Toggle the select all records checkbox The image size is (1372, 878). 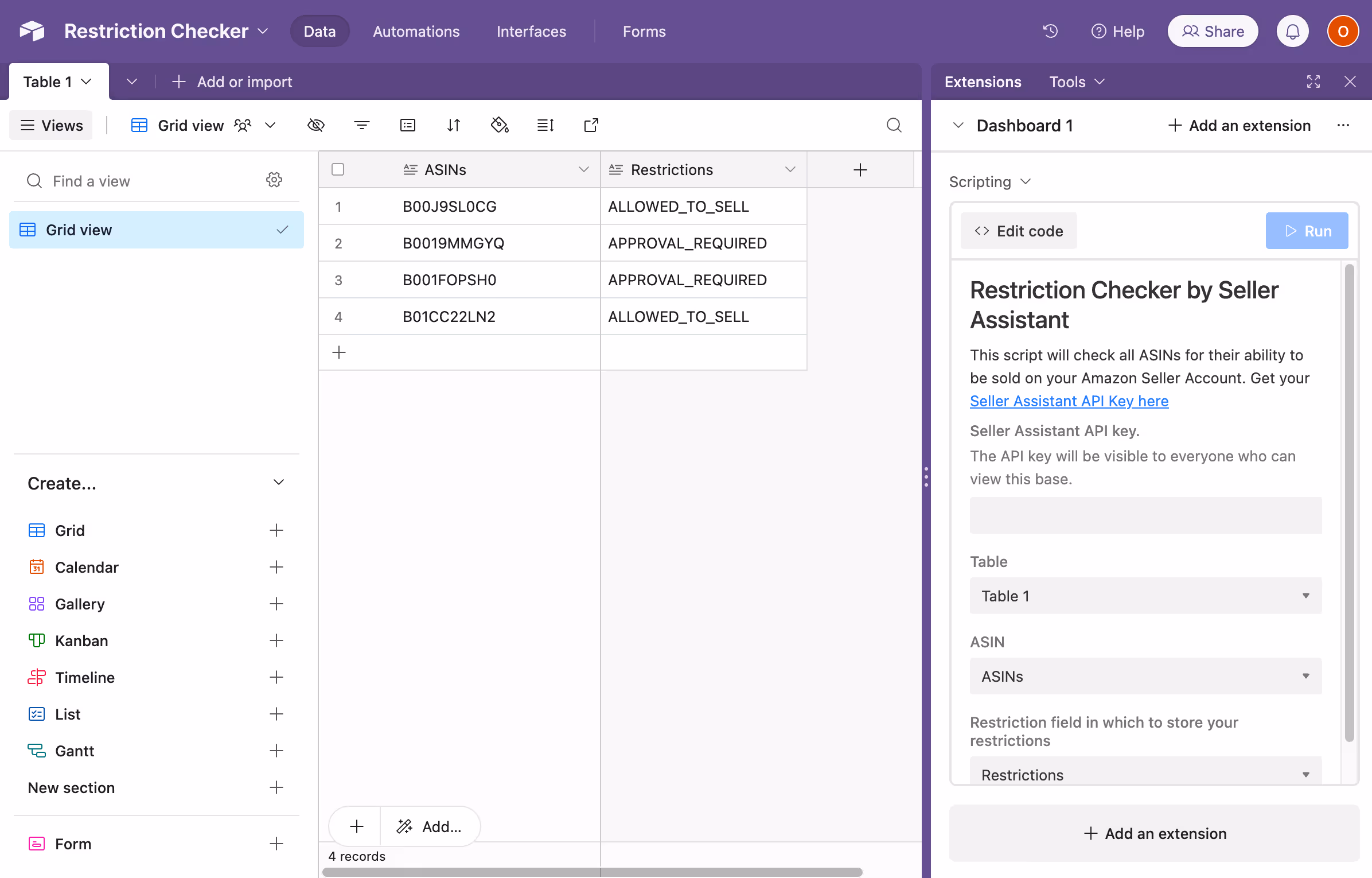(338, 169)
